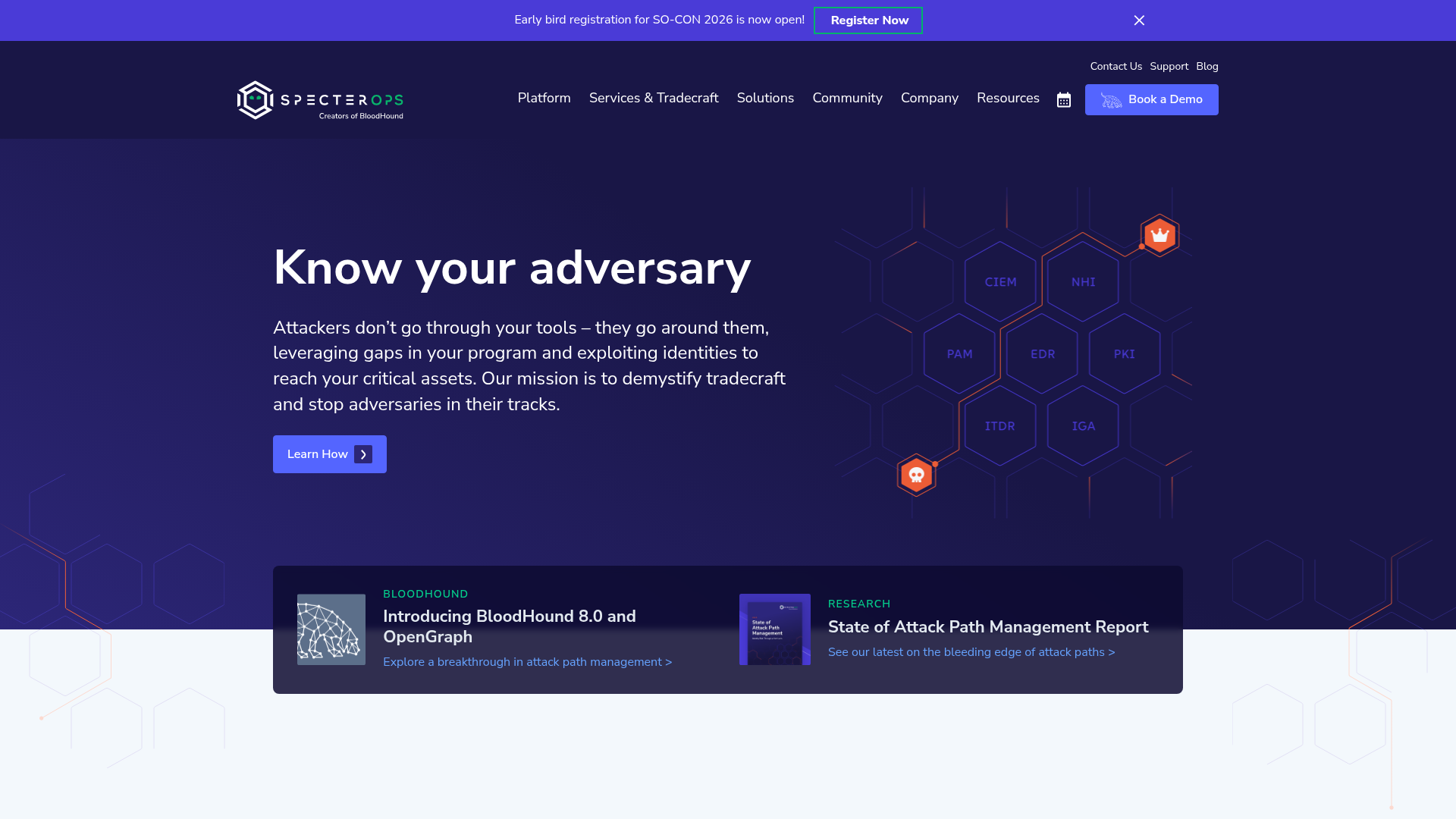Screen dimensions: 1456x819
Task: Open the Company menu
Action: pyautogui.click(x=929, y=98)
